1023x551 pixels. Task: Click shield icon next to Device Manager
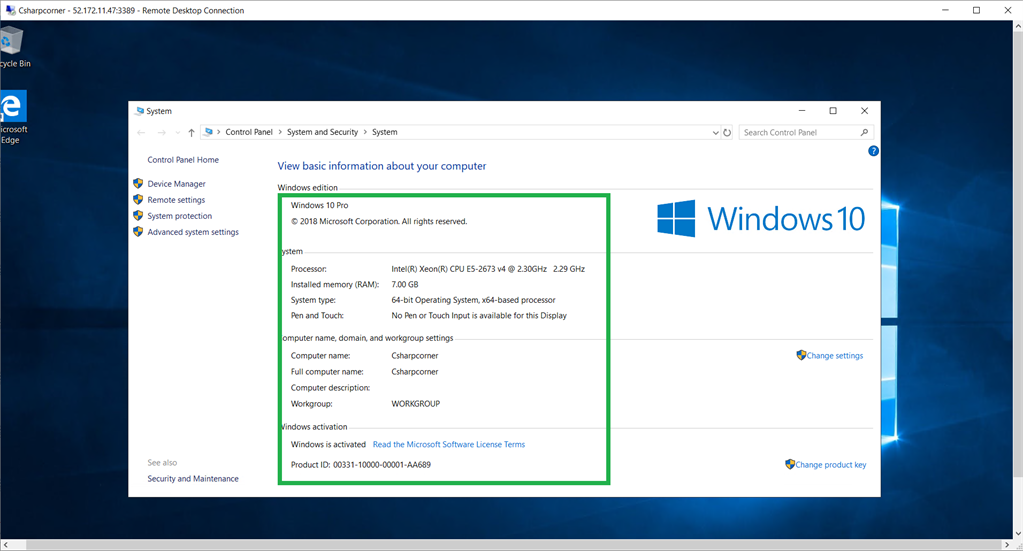pyautogui.click(x=138, y=183)
